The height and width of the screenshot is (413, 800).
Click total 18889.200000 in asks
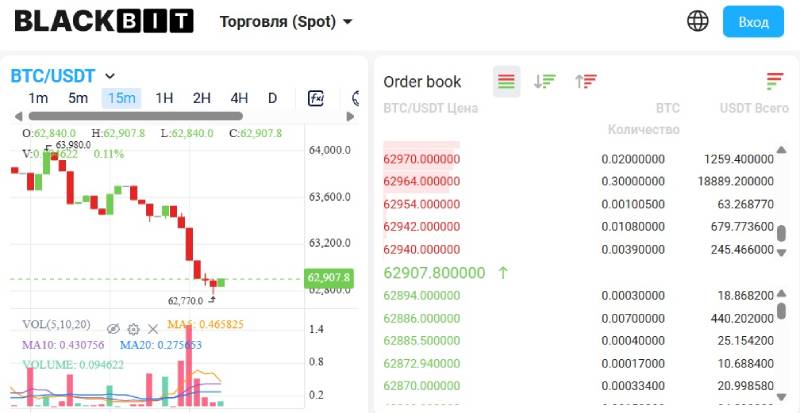click(x=735, y=181)
